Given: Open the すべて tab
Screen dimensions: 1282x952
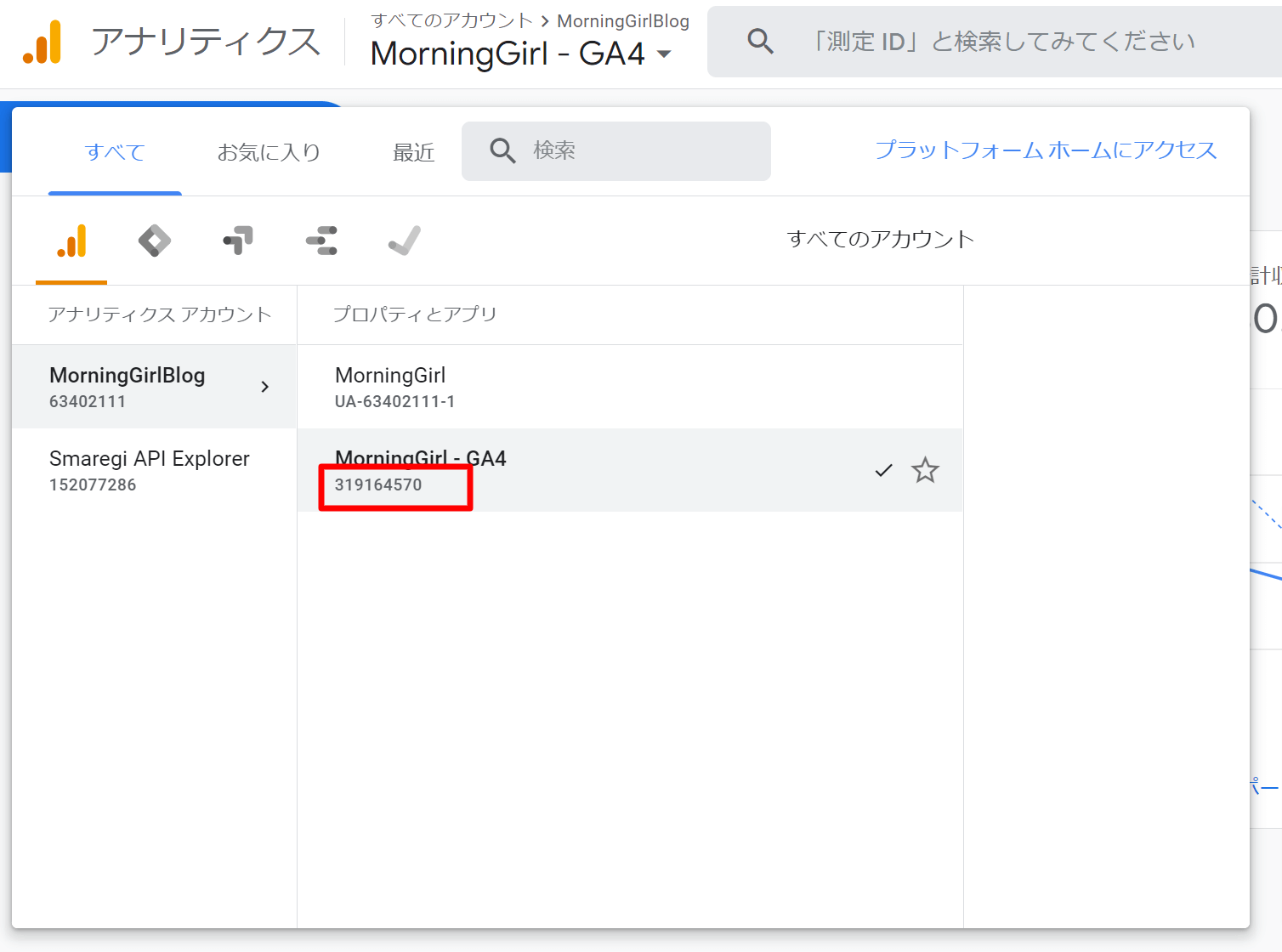Looking at the screenshot, I should pos(115,152).
